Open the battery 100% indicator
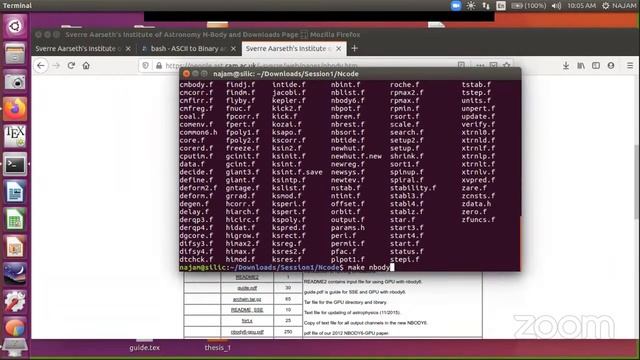This screenshot has width=640, height=360. (529, 6)
